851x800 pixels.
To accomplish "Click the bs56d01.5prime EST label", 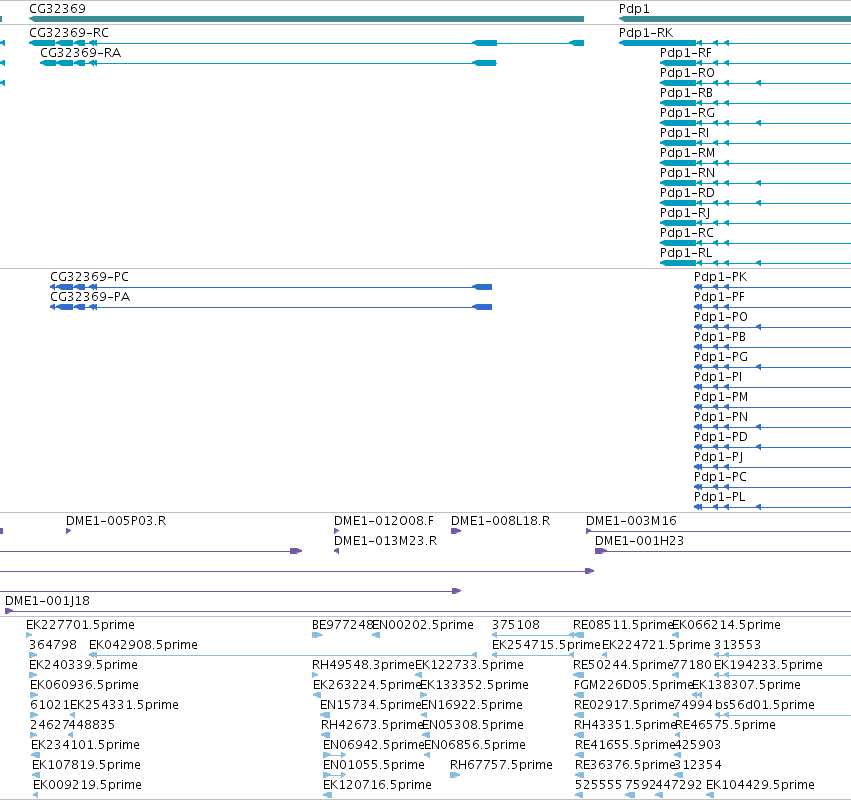I will 765,706.
